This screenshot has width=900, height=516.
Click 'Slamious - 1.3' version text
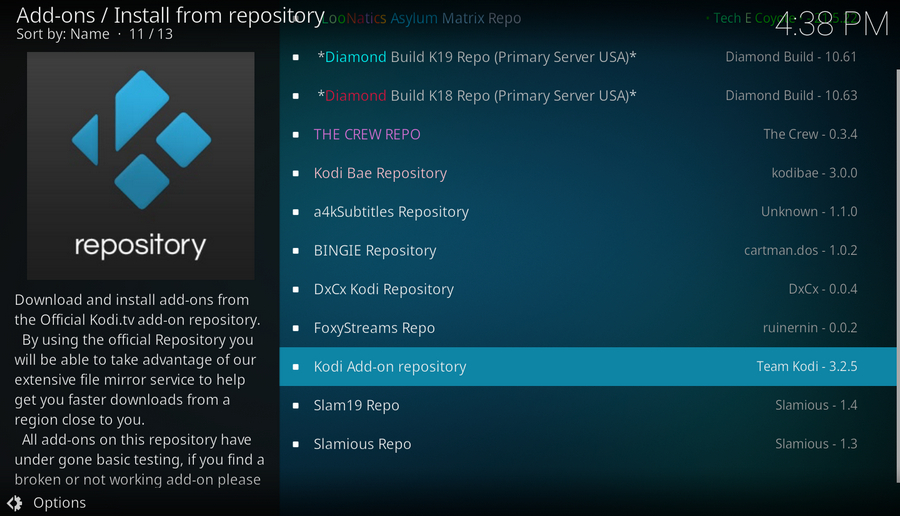click(816, 444)
